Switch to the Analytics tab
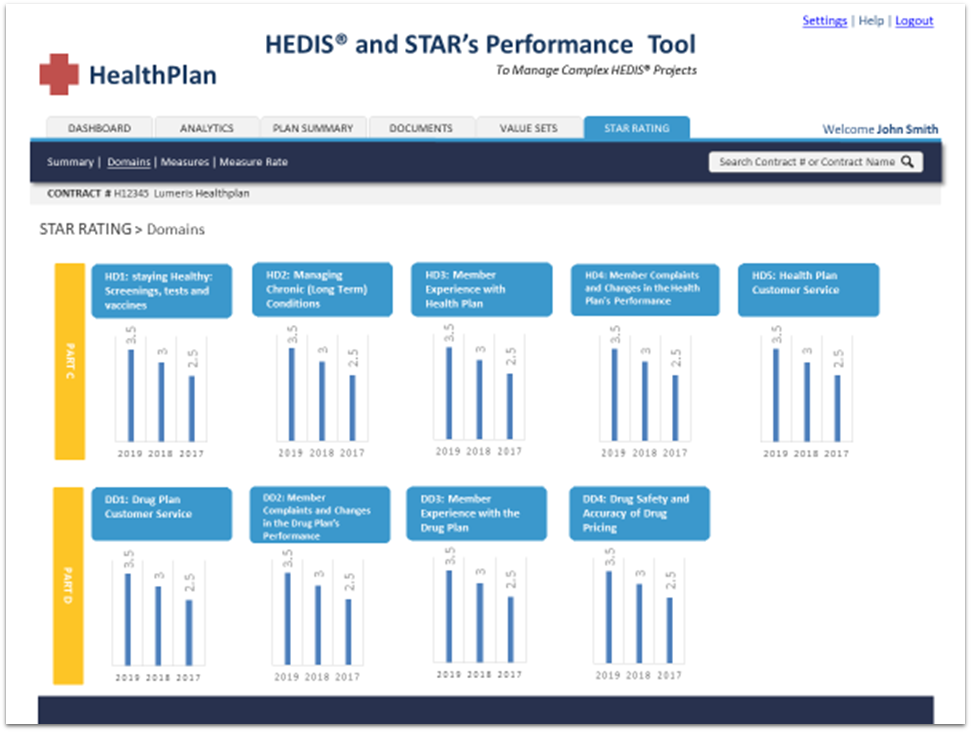 207,128
